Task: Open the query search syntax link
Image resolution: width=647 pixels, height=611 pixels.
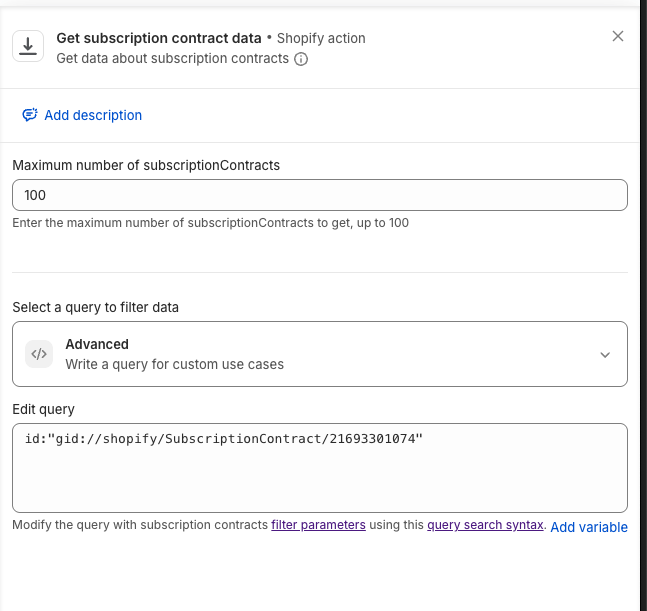Action: 485,525
